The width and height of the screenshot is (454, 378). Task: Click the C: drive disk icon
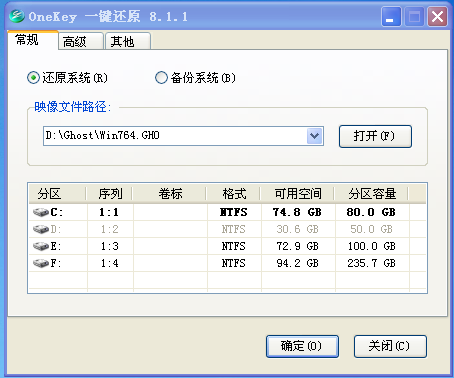click(41, 212)
